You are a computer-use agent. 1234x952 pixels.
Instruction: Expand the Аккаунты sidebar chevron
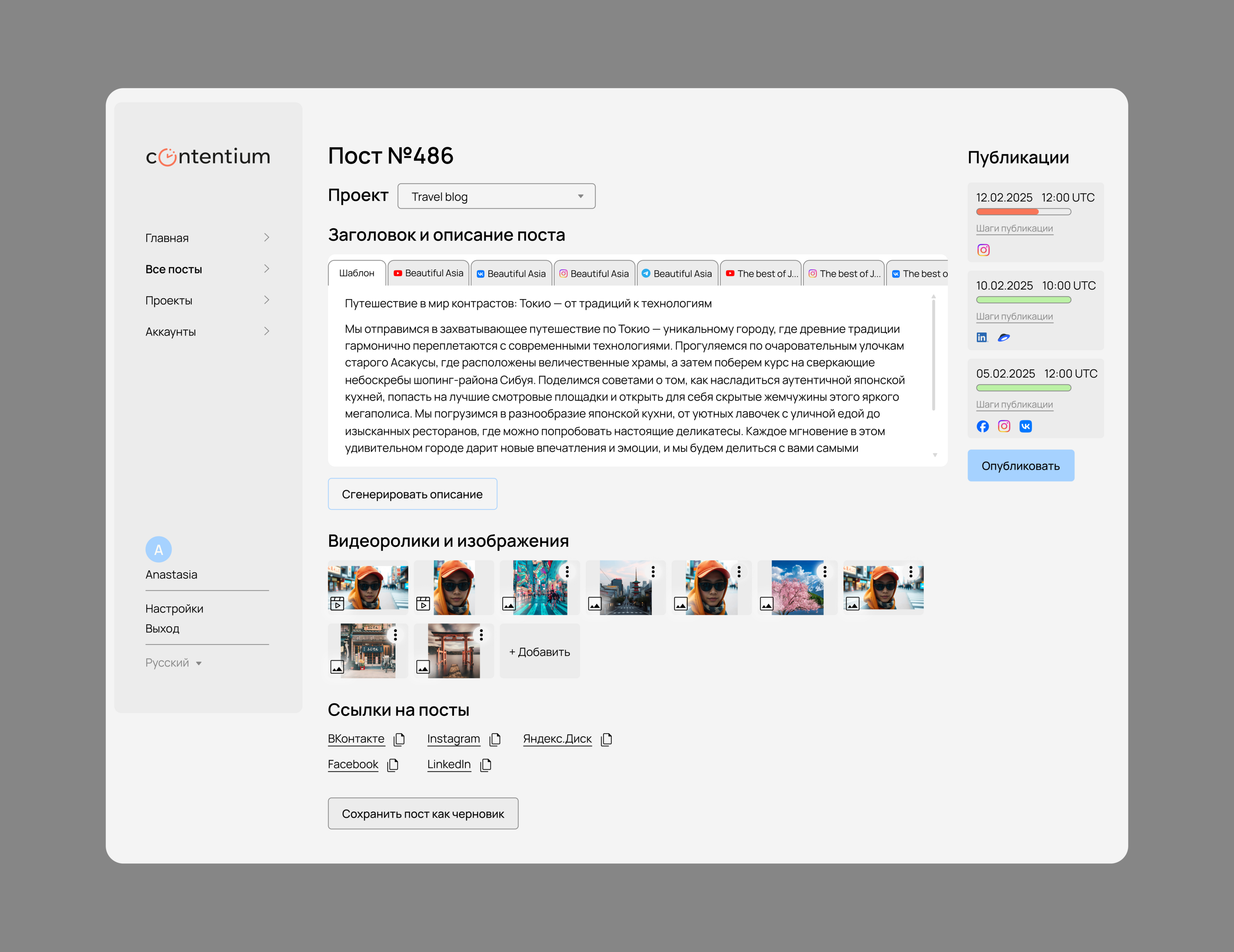267,331
